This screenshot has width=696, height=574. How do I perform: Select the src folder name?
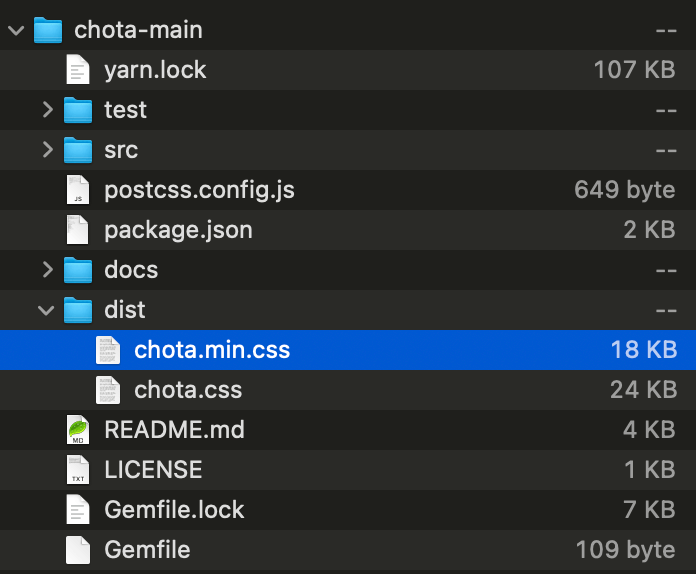coord(121,150)
